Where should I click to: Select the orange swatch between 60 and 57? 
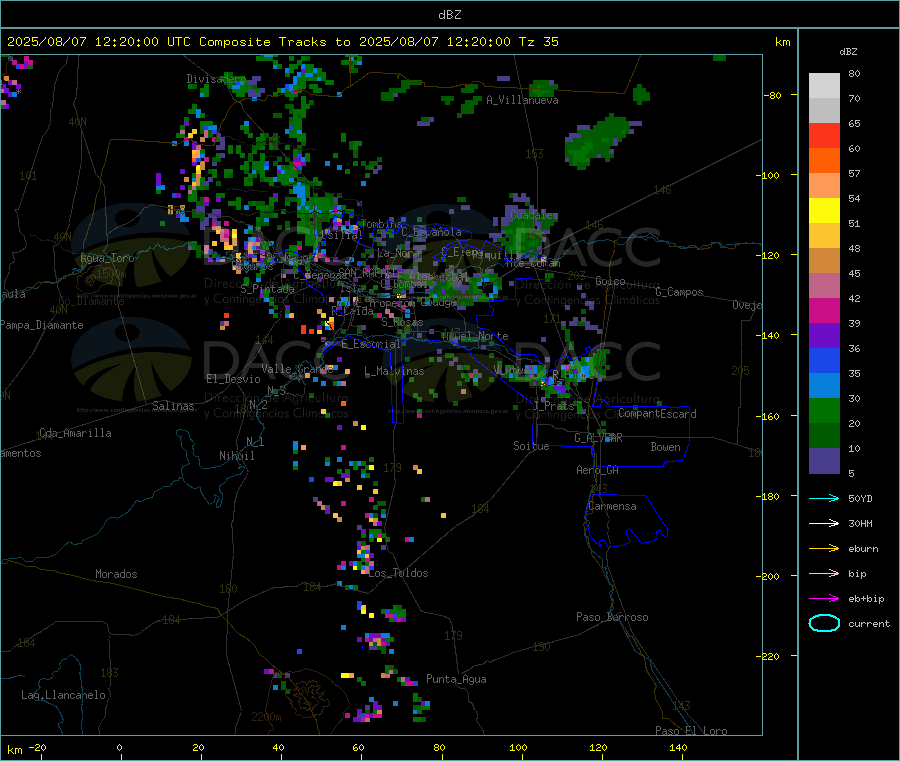pyautogui.click(x=824, y=161)
